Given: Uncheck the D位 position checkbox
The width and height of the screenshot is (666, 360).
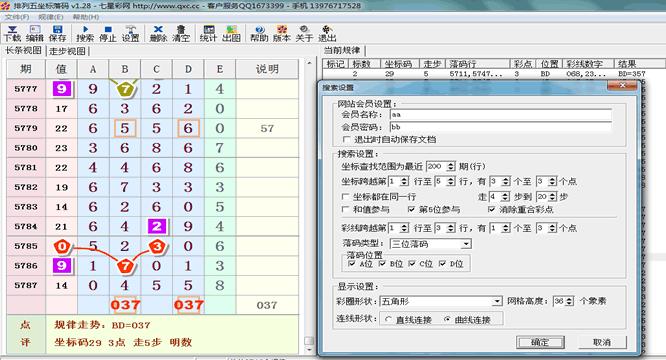Looking at the screenshot, I should (442, 264).
